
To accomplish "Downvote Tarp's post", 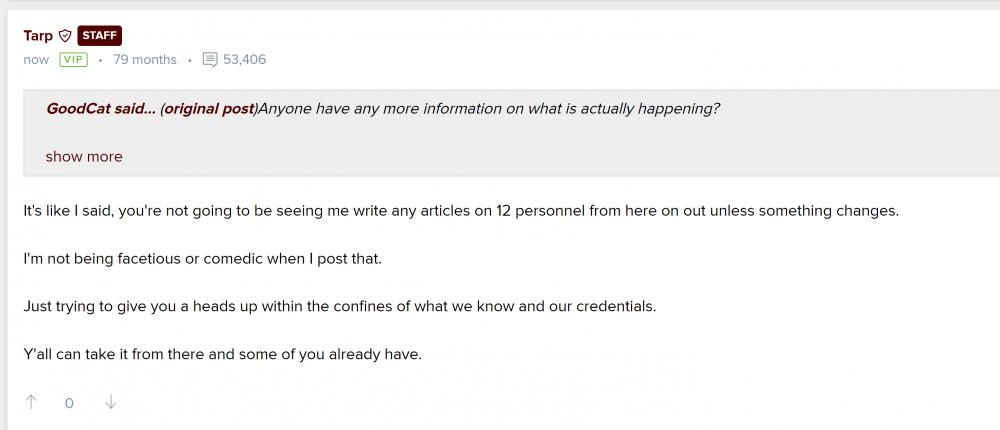I will coord(111,402).
